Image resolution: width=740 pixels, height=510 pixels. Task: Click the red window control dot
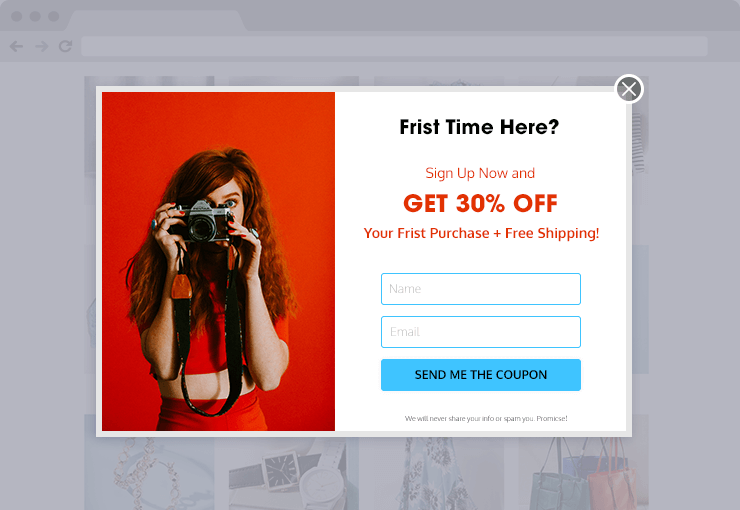click(17, 17)
